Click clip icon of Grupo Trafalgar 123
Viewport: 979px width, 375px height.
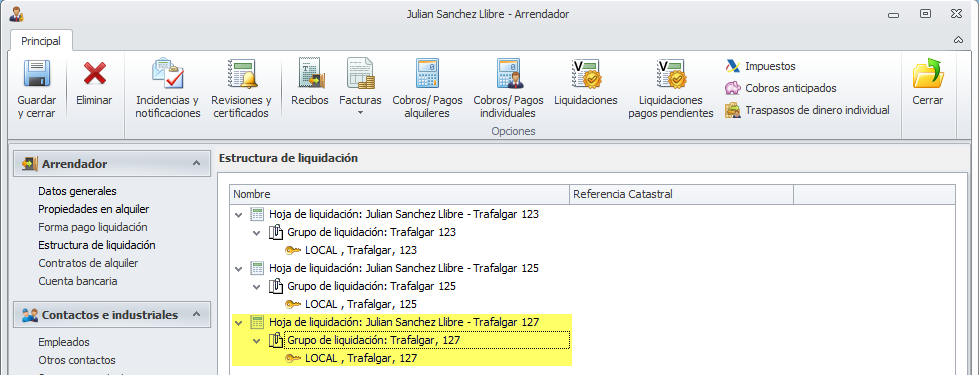tap(276, 232)
